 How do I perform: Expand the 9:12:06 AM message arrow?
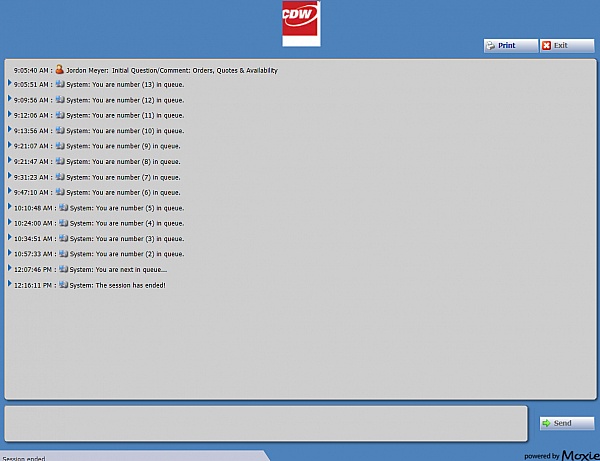10,114
